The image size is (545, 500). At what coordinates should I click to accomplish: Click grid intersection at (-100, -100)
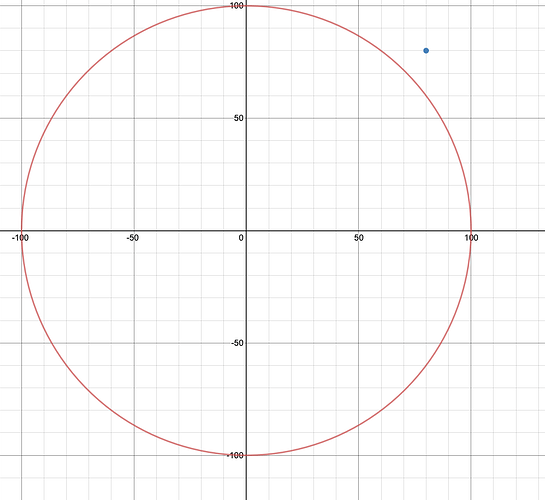pyautogui.click(x=22, y=455)
